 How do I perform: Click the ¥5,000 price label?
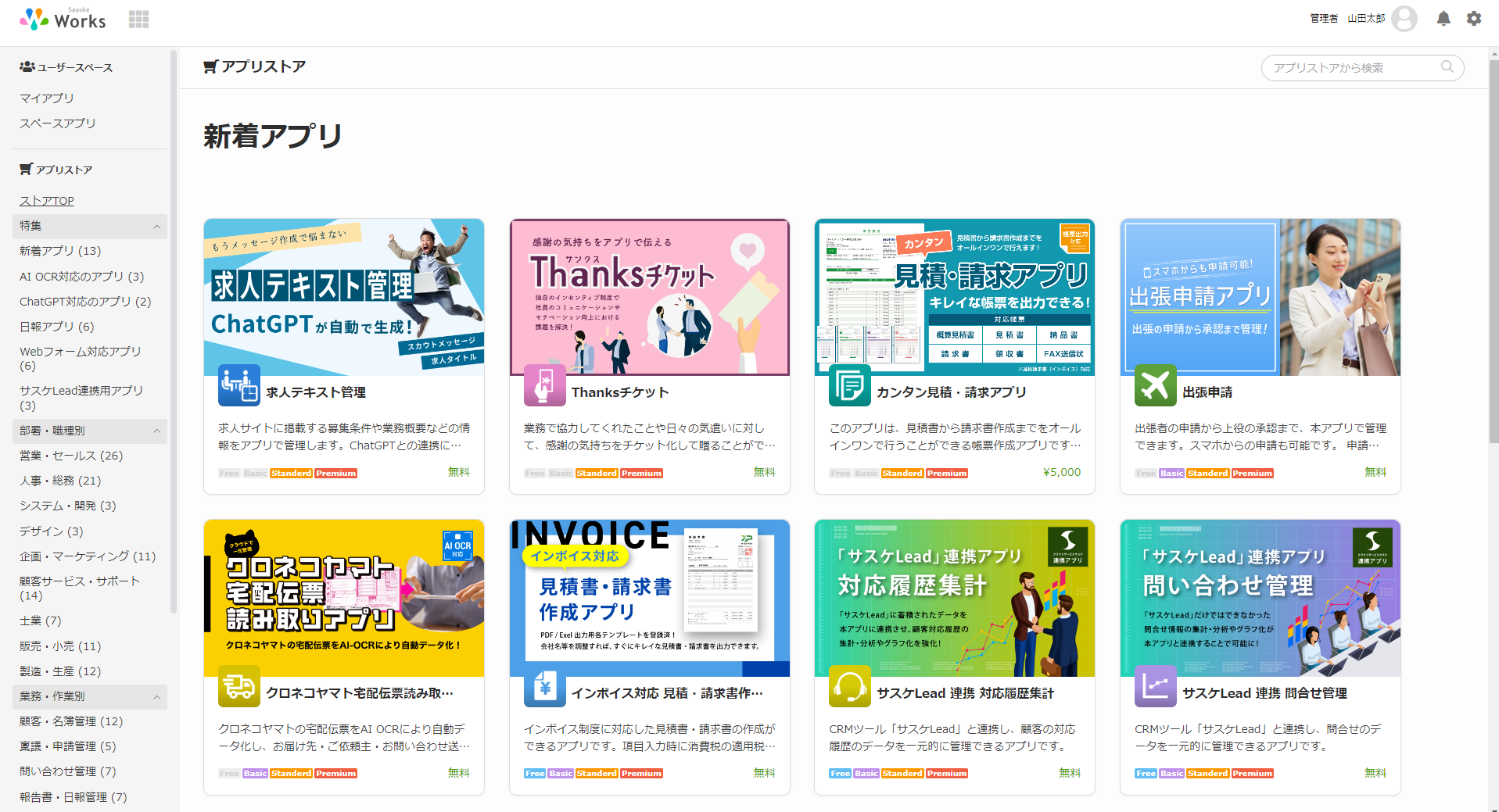(1062, 472)
